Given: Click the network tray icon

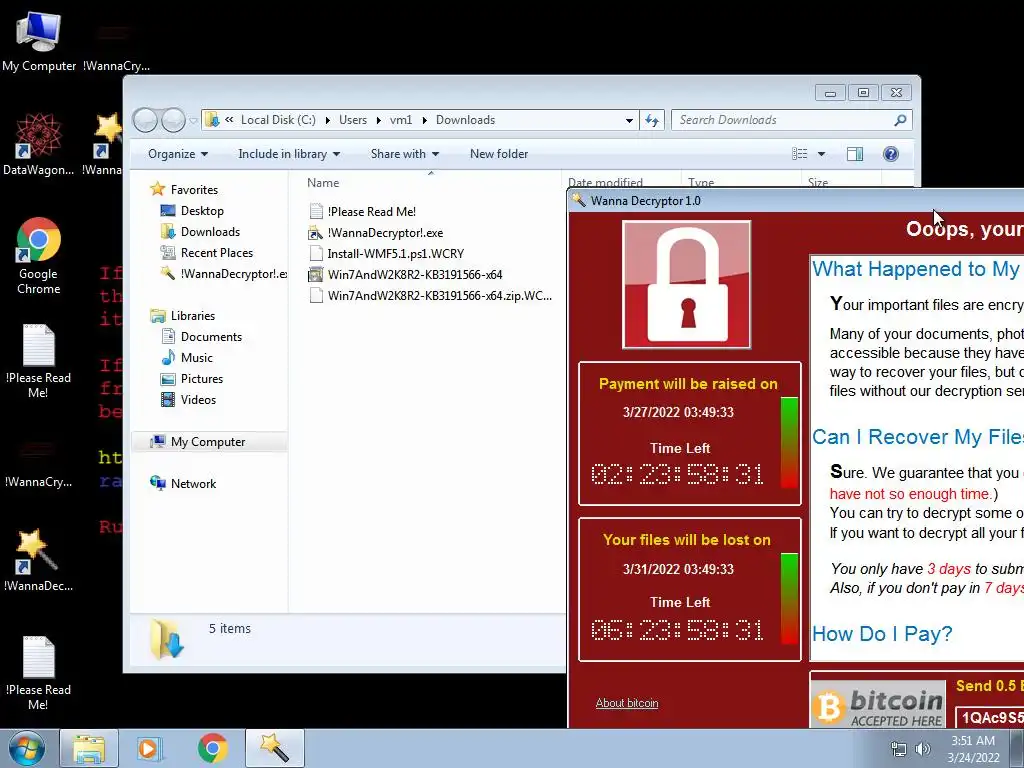Looking at the screenshot, I should pos(899,749).
